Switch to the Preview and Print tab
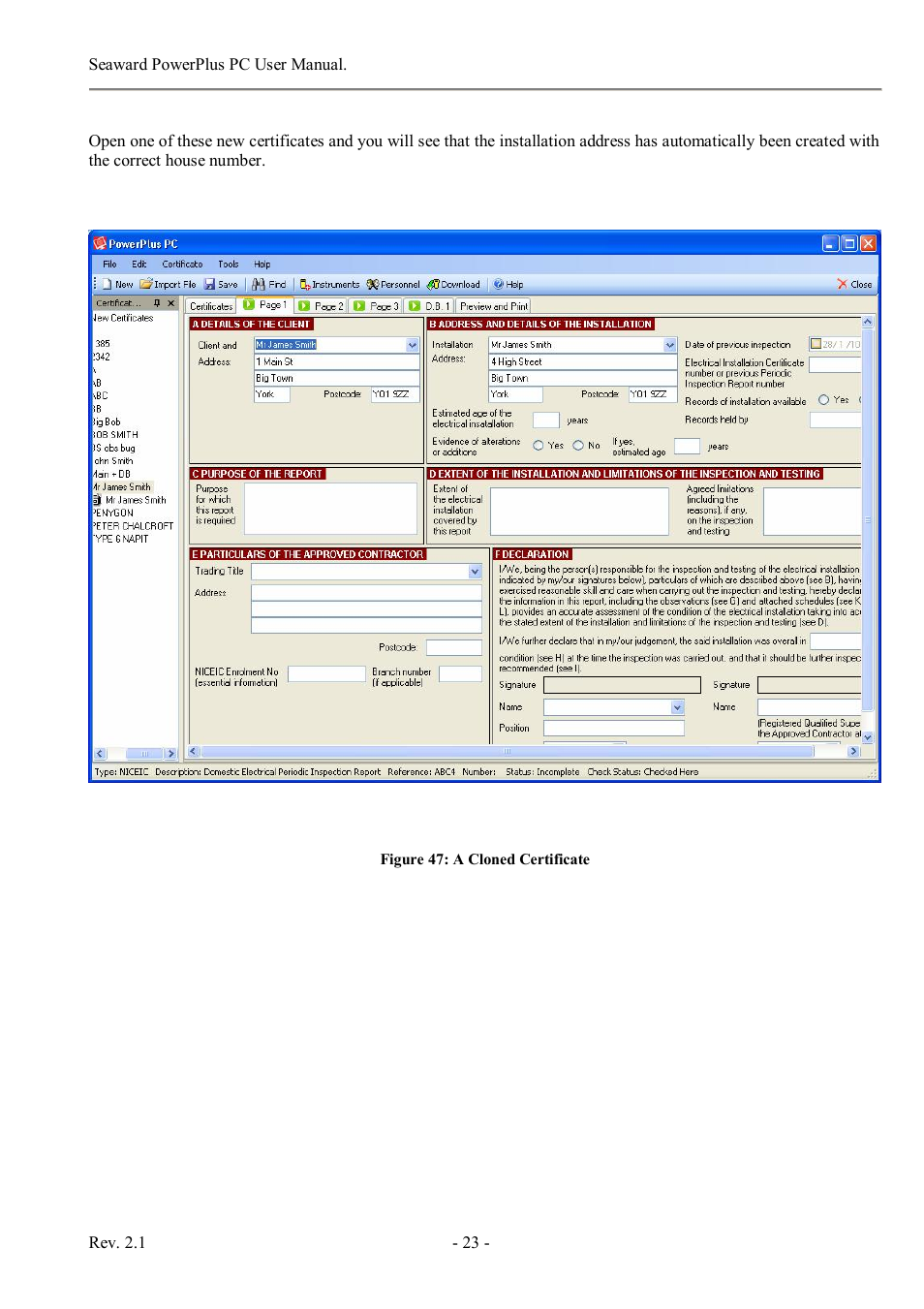Screen dimensions: 924x1309 pos(494,306)
